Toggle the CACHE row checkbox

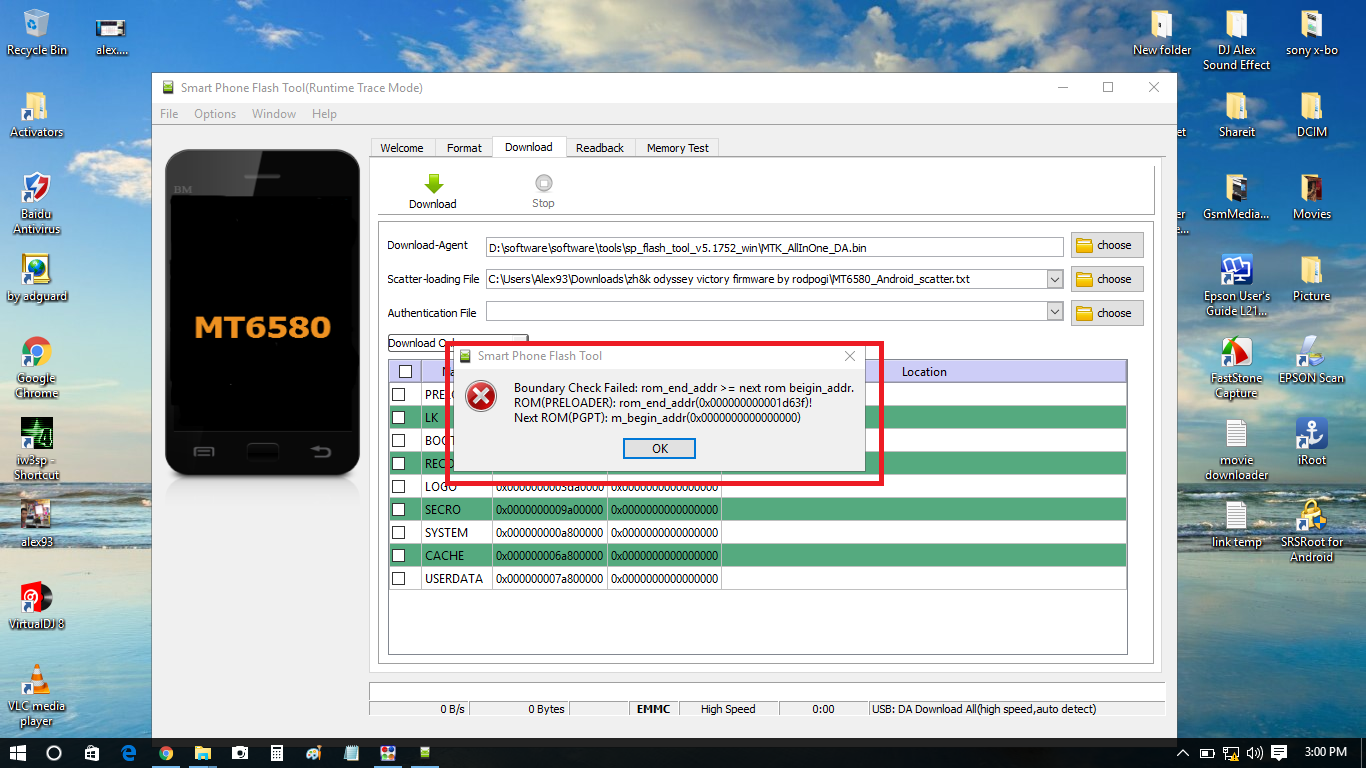click(x=399, y=556)
